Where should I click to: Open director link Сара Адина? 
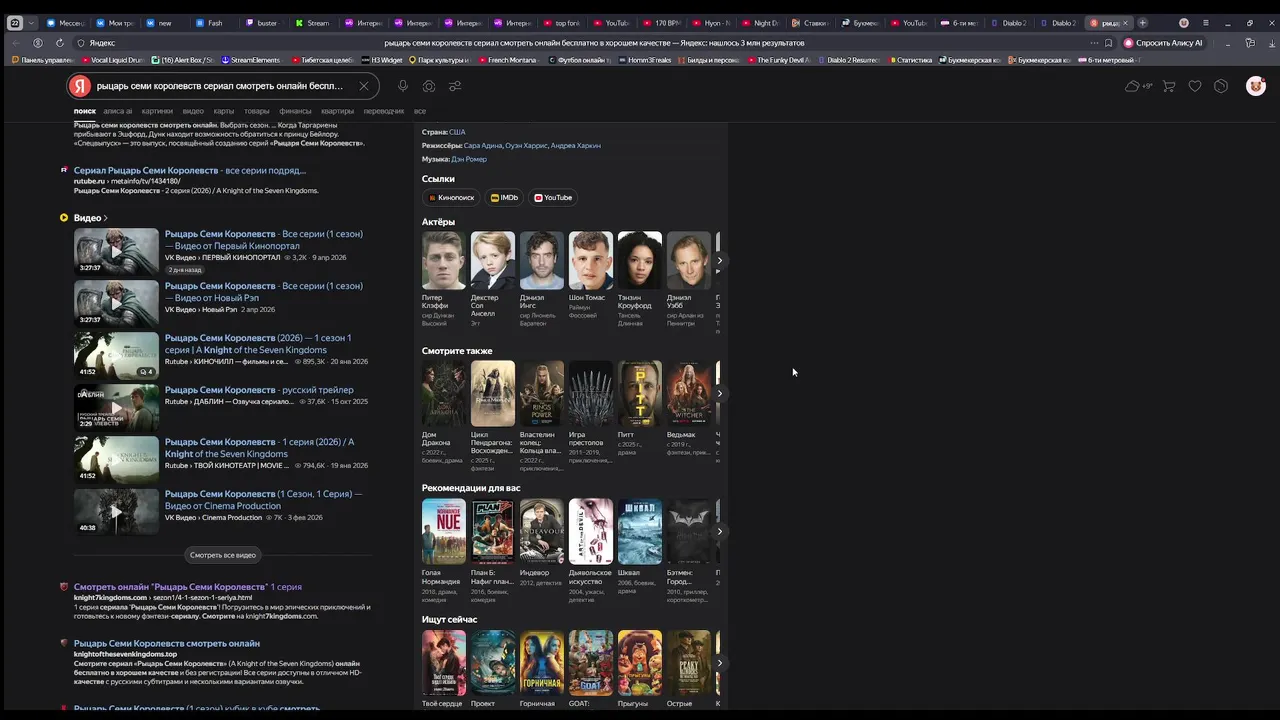[483, 146]
